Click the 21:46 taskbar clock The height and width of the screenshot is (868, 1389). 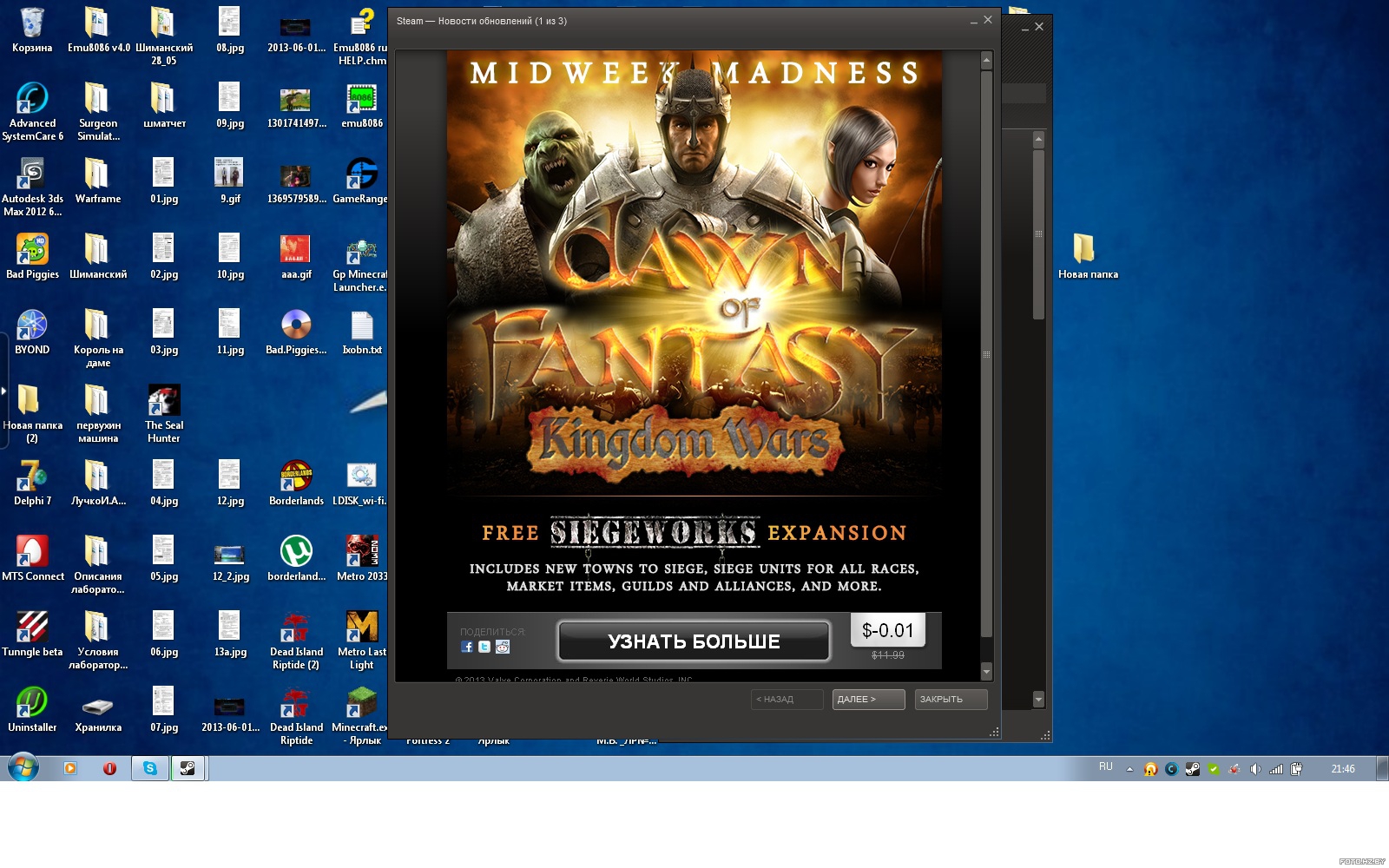pyautogui.click(x=1342, y=769)
